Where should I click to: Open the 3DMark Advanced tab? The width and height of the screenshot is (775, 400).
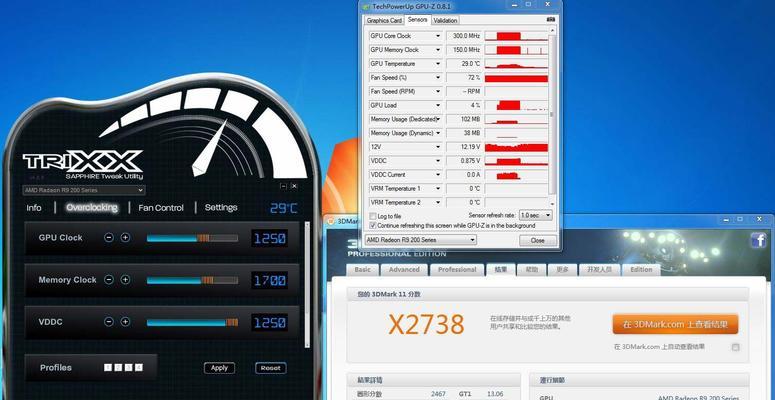coord(404,269)
